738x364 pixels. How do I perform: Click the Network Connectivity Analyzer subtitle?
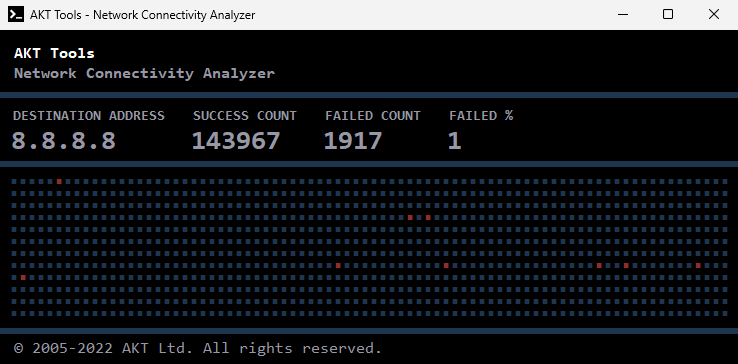[144, 73]
